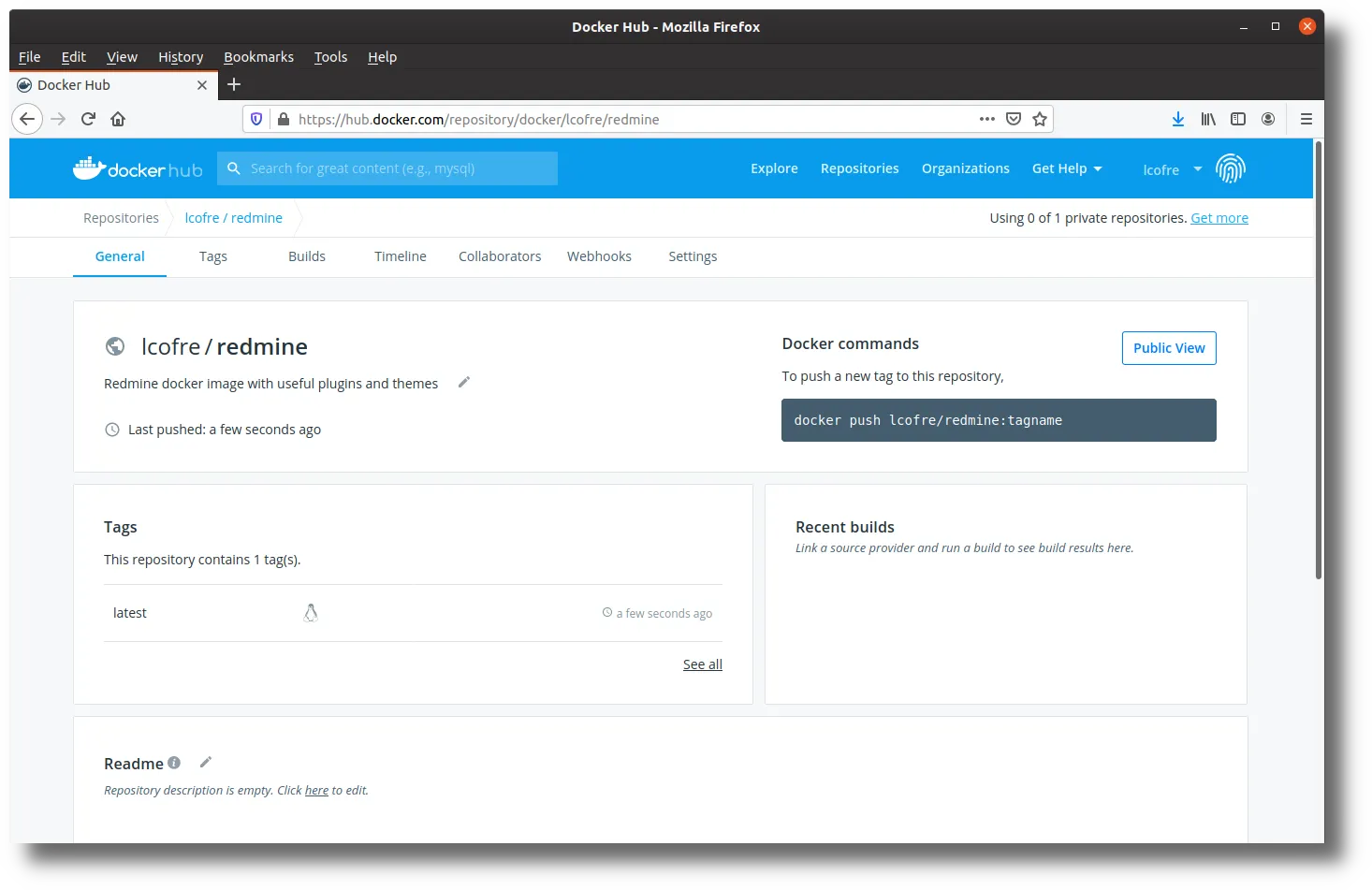Open the Settings tab
Viewport: 1372px width, 890px height.
(693, 256)
